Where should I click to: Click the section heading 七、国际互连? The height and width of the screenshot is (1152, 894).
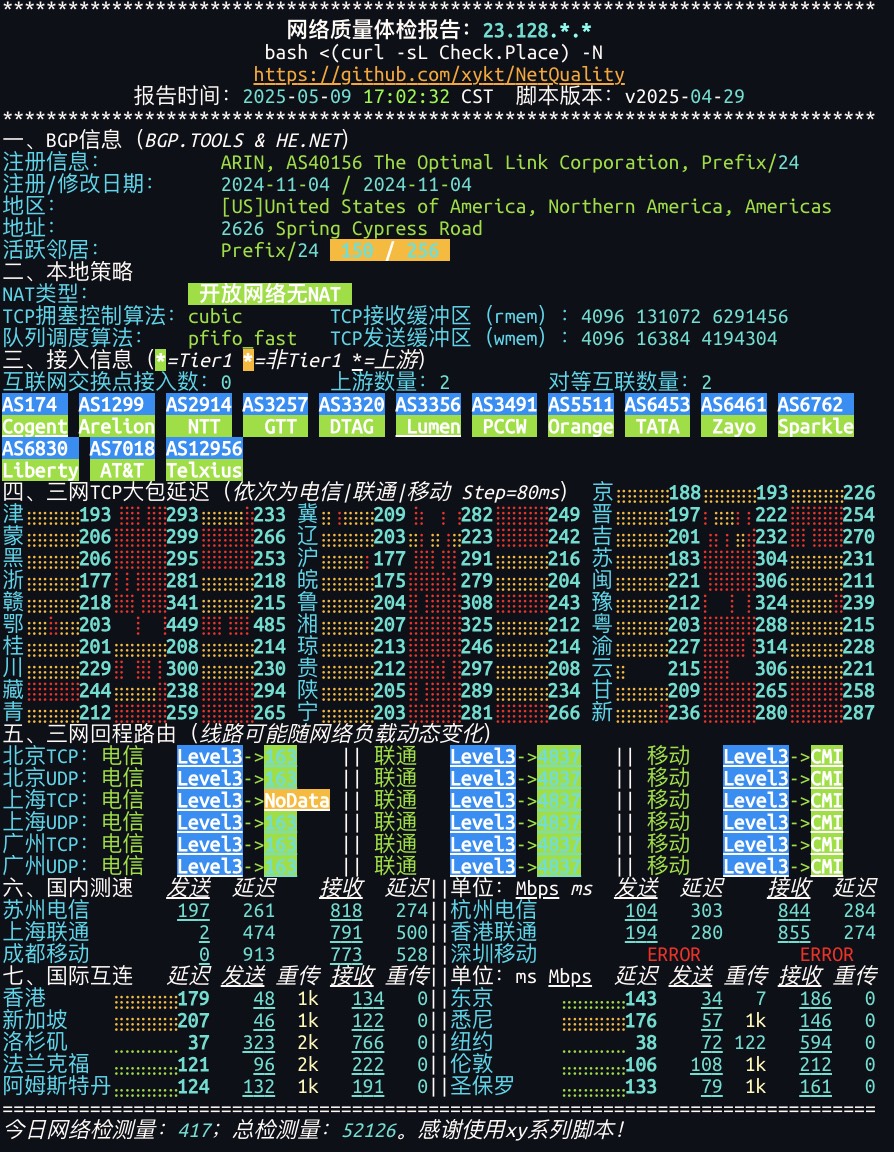point(68,976)
